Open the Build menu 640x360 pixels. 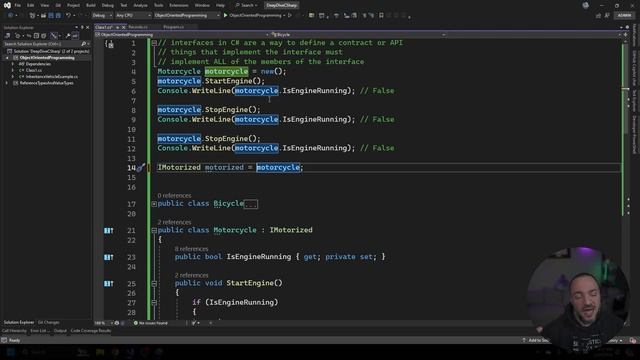pyautogui.click(x=91, y=5)
